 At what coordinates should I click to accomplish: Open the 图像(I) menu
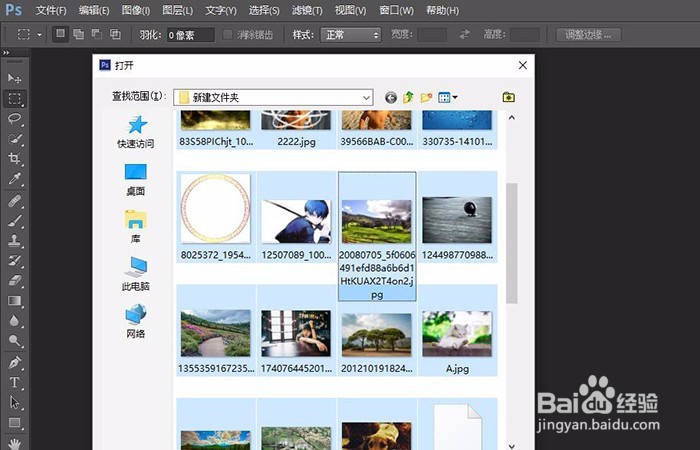[136, 10]
